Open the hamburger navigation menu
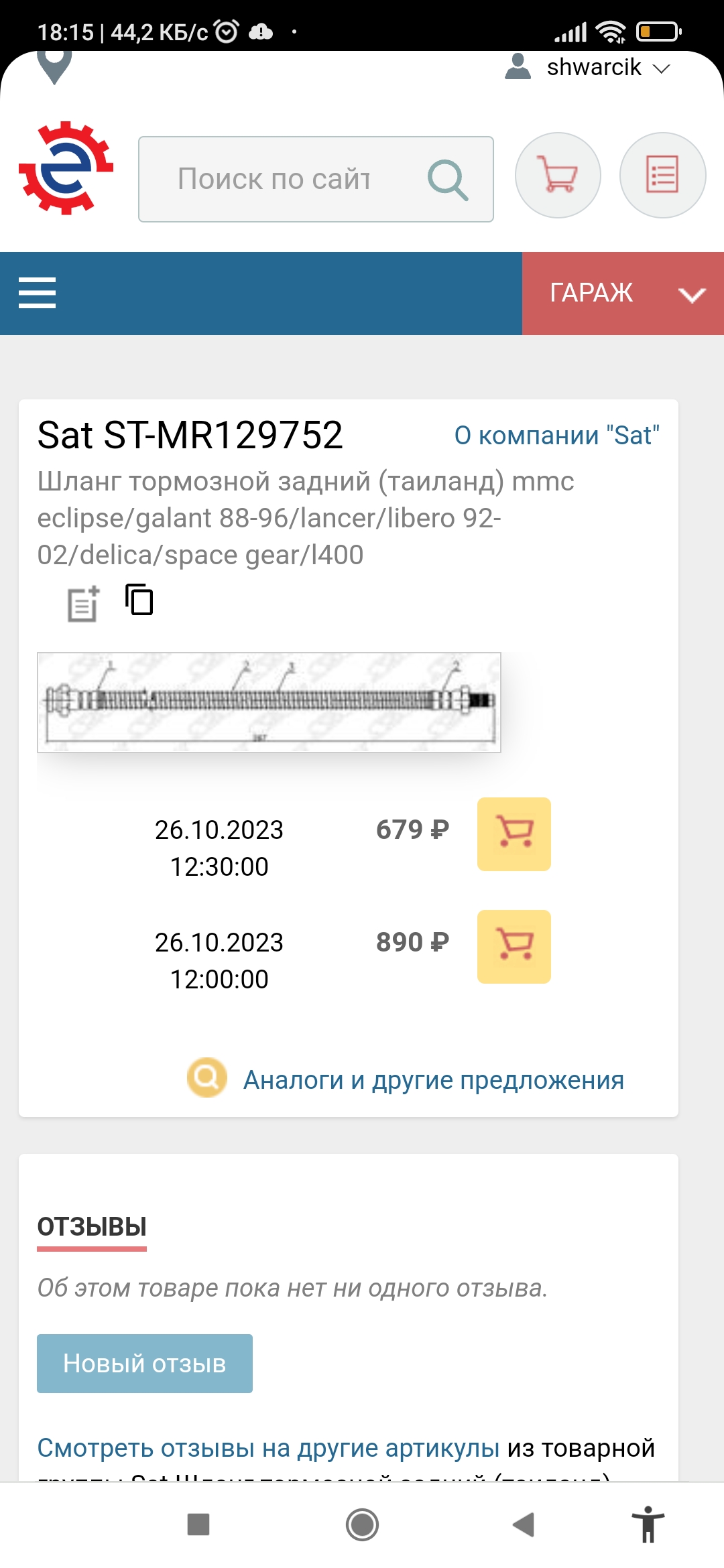This screenshot has height=1568, width=724. 38,293
